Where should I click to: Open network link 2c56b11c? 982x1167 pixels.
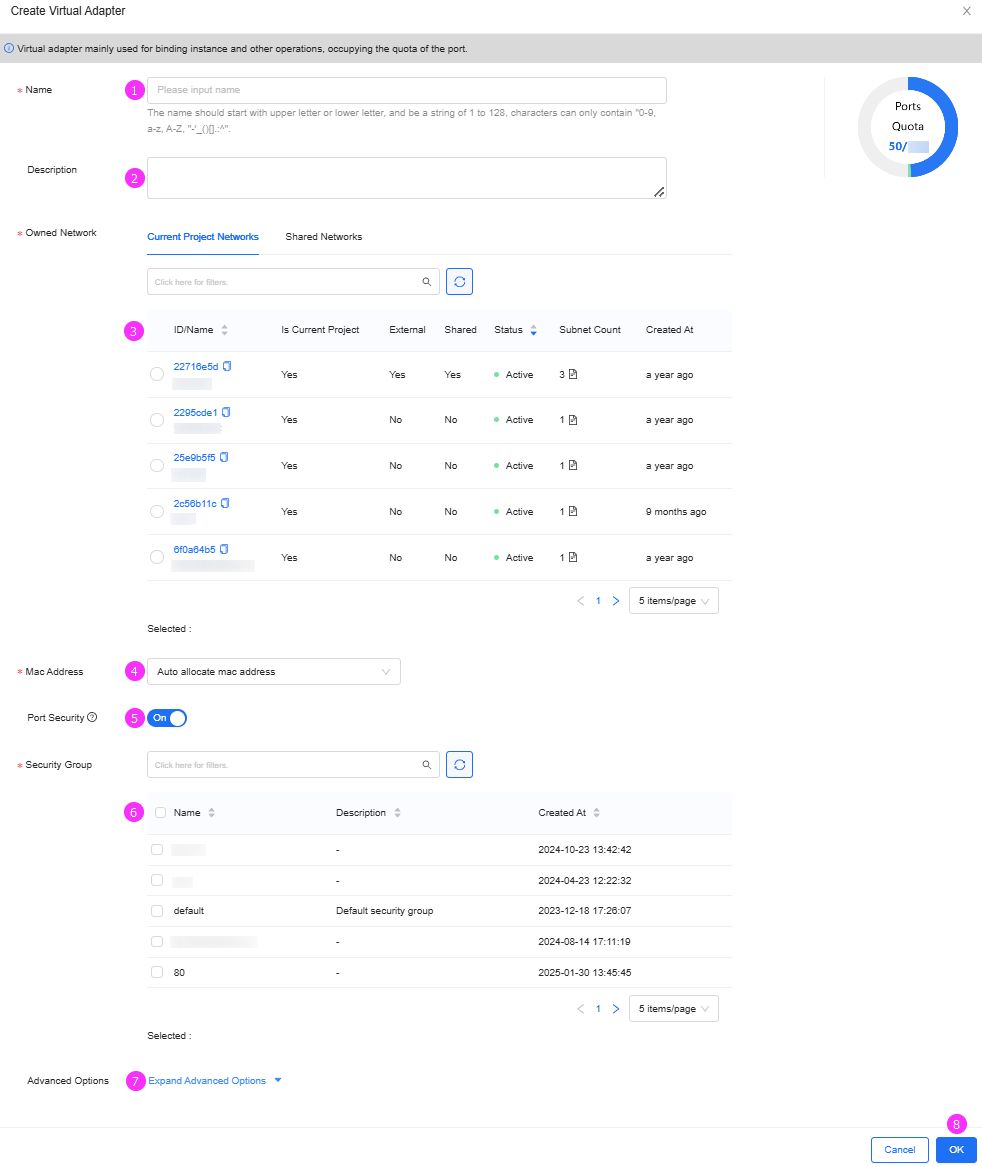195,503
